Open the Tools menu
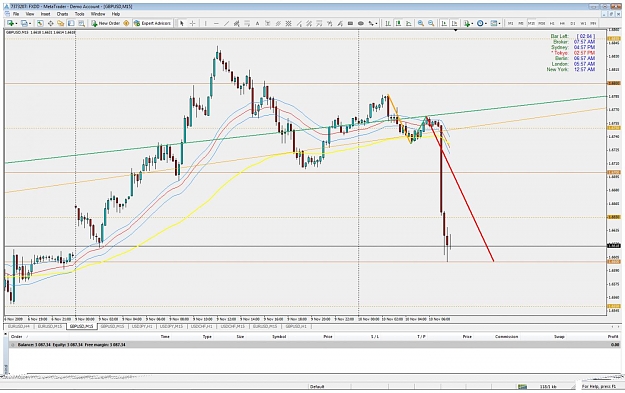Image resolution: width=625 pixels, height=393 pixels. point(79,14)
